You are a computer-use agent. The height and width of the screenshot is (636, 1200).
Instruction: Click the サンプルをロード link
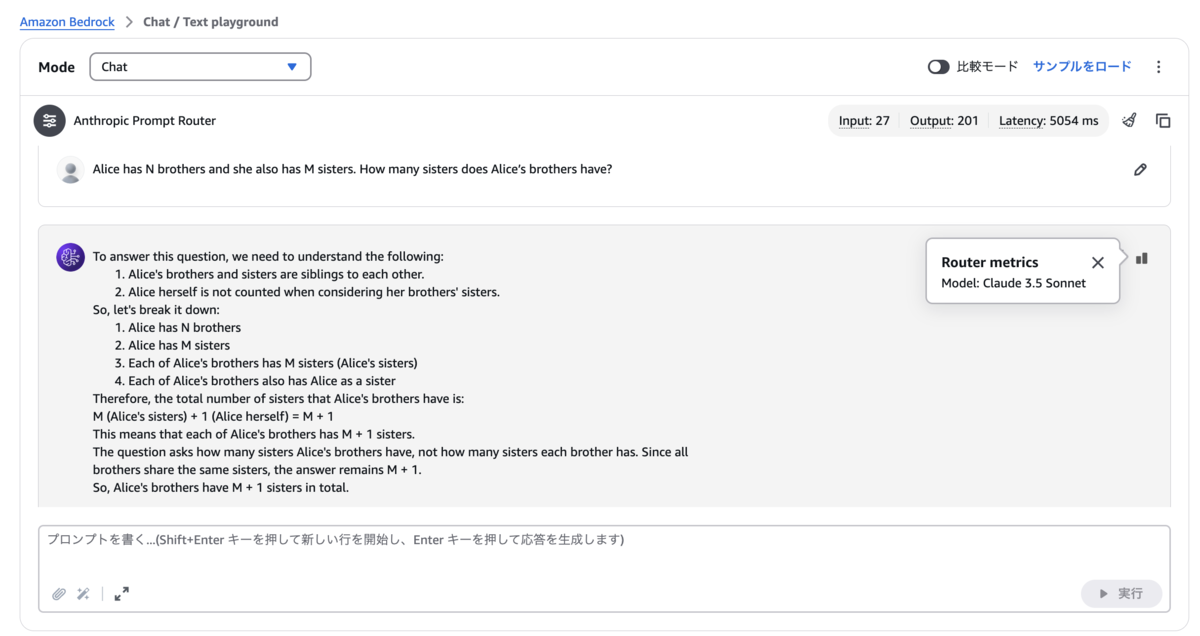(1082, 67)
